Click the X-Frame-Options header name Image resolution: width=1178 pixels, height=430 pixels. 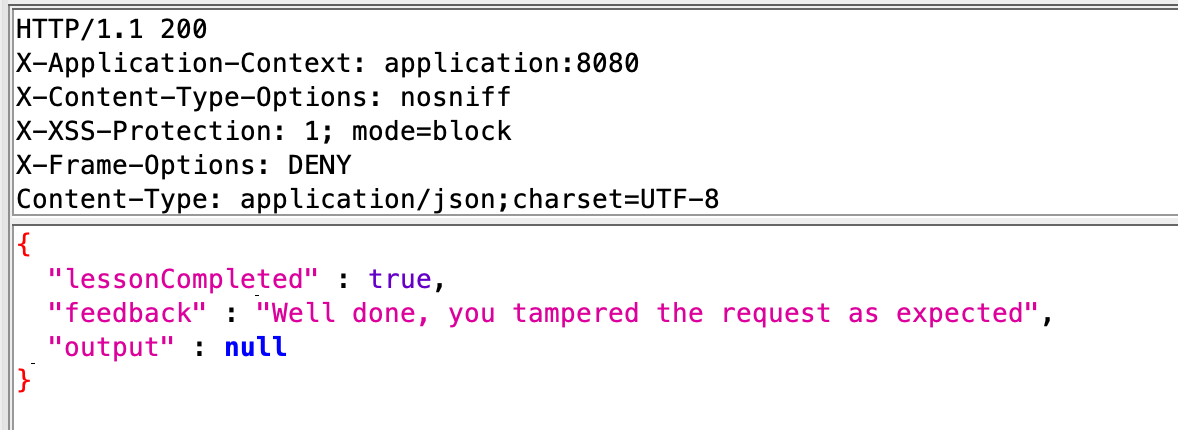tap(143, 165)
